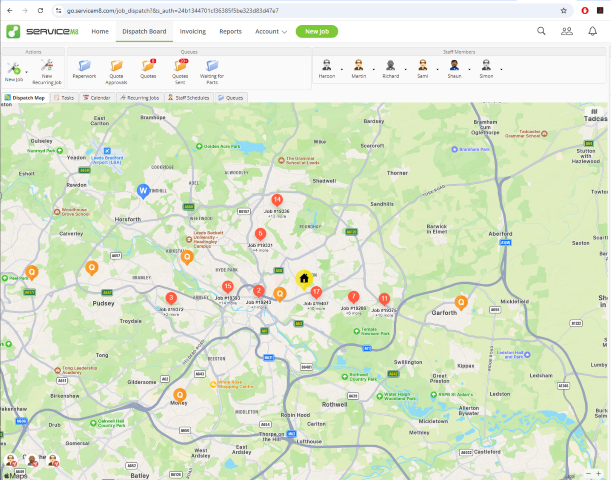Switch to the Calendar tab
611x480 pixels.
(97, 98)
